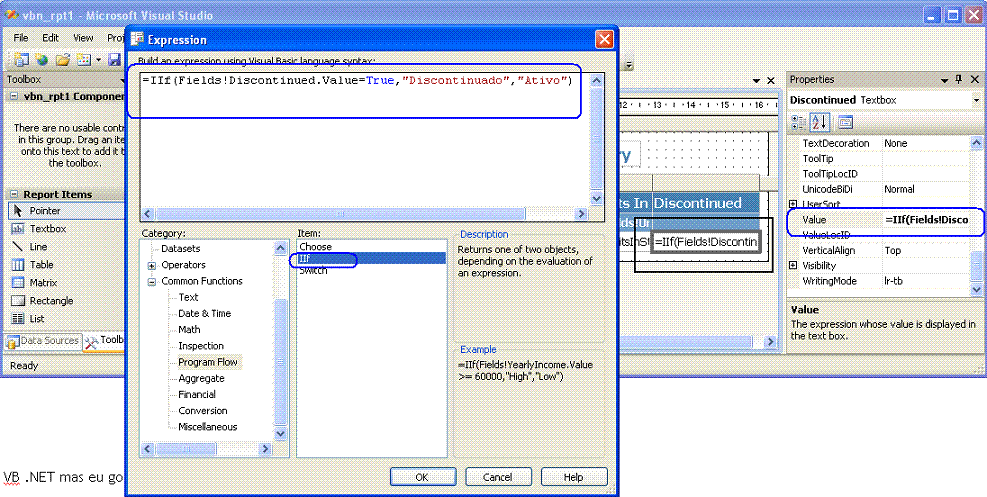Click the TextDecoration property value None
Viewport: 987px width, 497px height.
[x=927, y=143]
